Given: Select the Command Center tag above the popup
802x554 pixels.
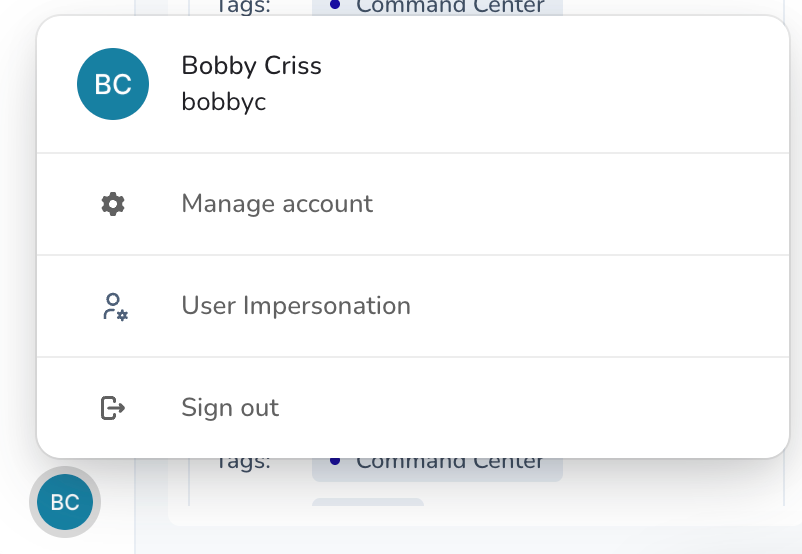Looking at the screenshot, I should click(x=437, y=7).
